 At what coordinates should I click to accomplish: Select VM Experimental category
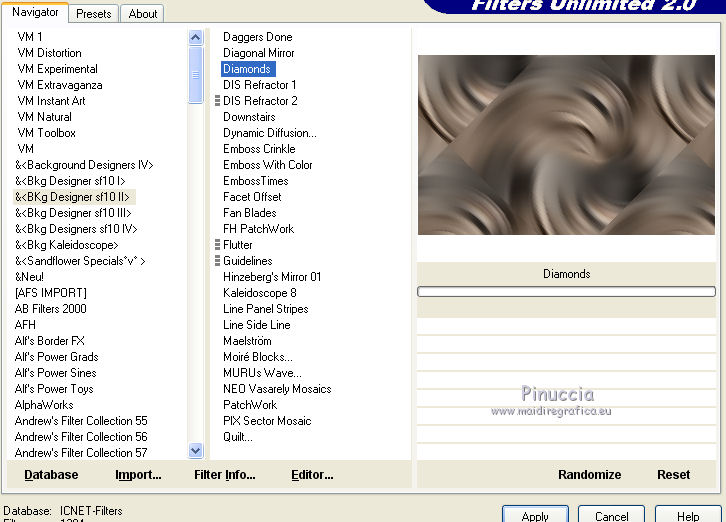(x=57, y=69)
